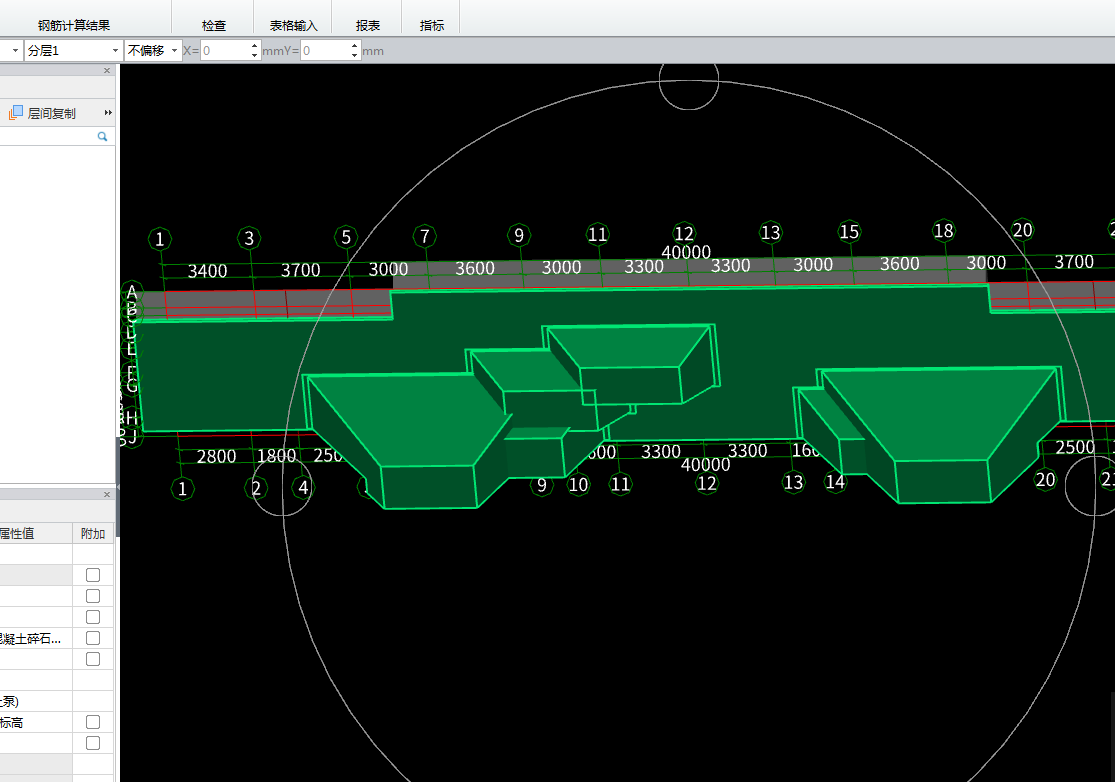Close the property panel with 属性值 column
The image size is (1115, 782).
[x=107, y=494]
